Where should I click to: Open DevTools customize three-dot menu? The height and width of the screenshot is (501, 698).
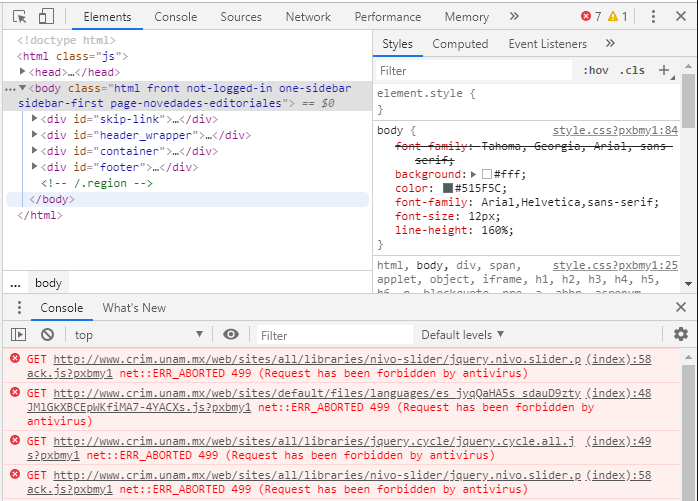coord(653,17)
